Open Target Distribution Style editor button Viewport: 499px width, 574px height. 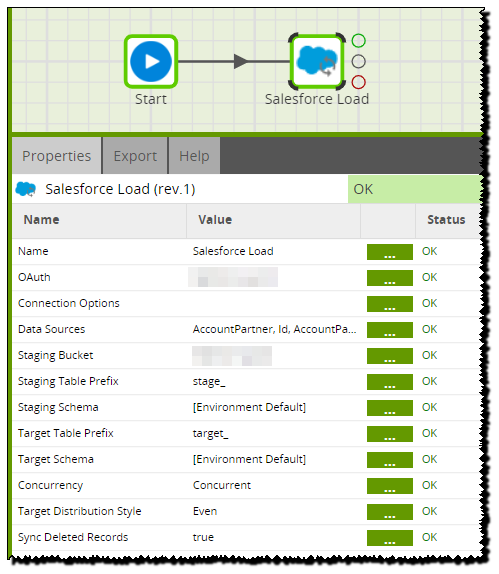click(x=390, y=512)
